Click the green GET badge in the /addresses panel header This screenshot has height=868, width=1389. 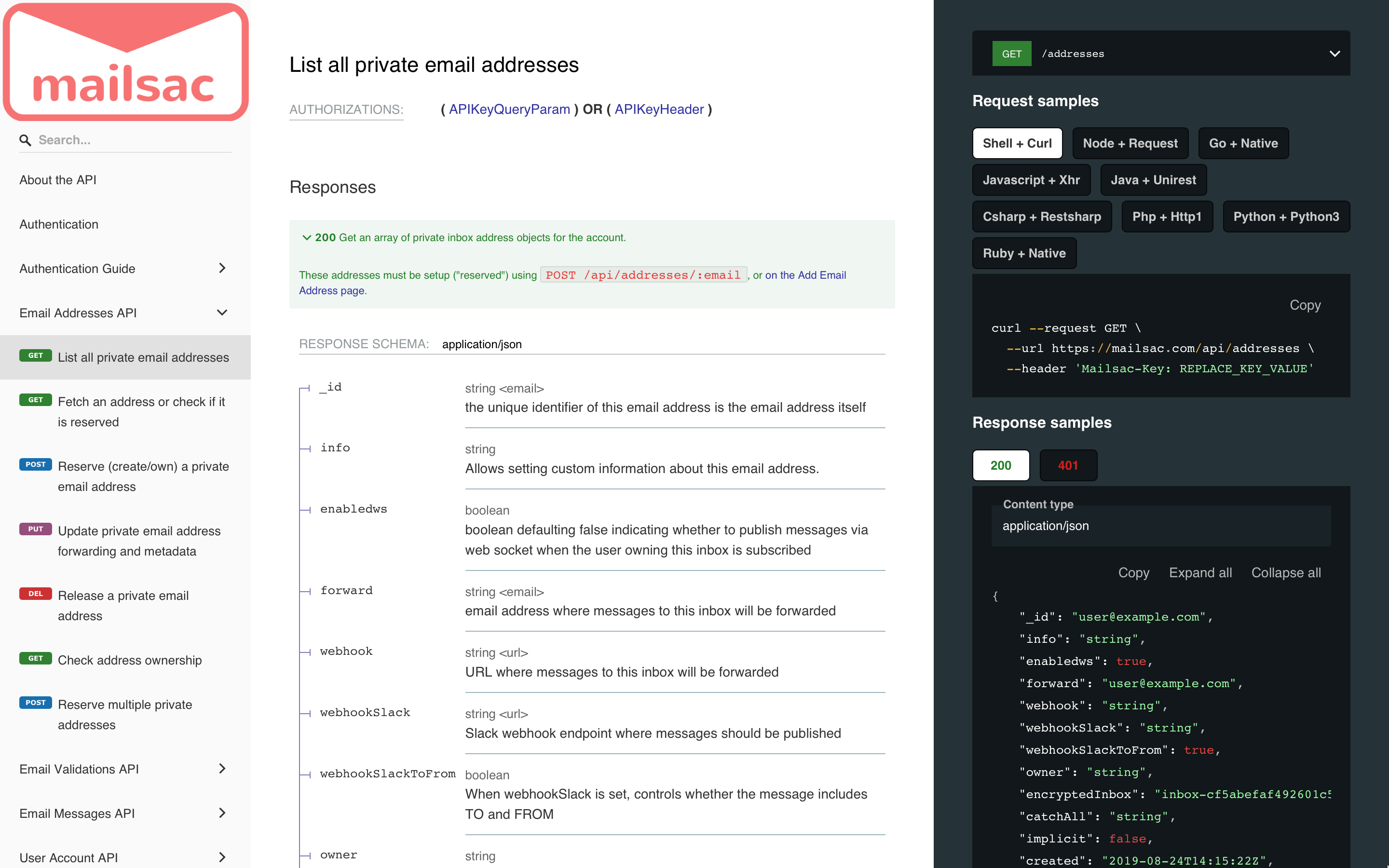[x=1011, y=54]
